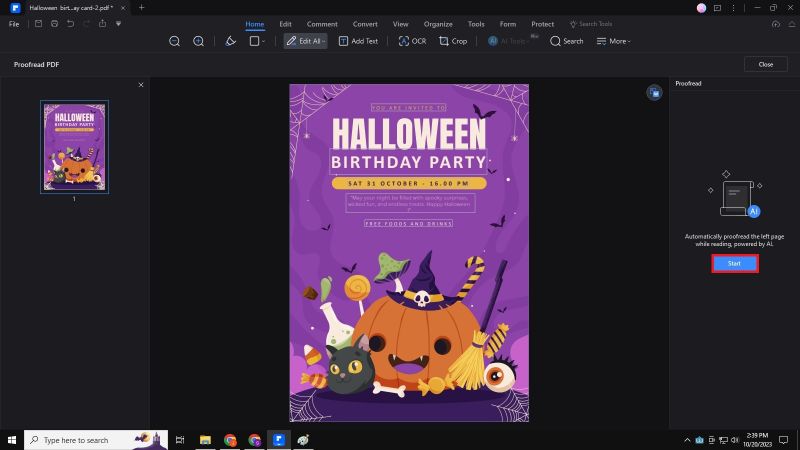The height and width of the screenshot is (450, 800).
Task: Open the More dropdown menu
Action: pos(615,41)
